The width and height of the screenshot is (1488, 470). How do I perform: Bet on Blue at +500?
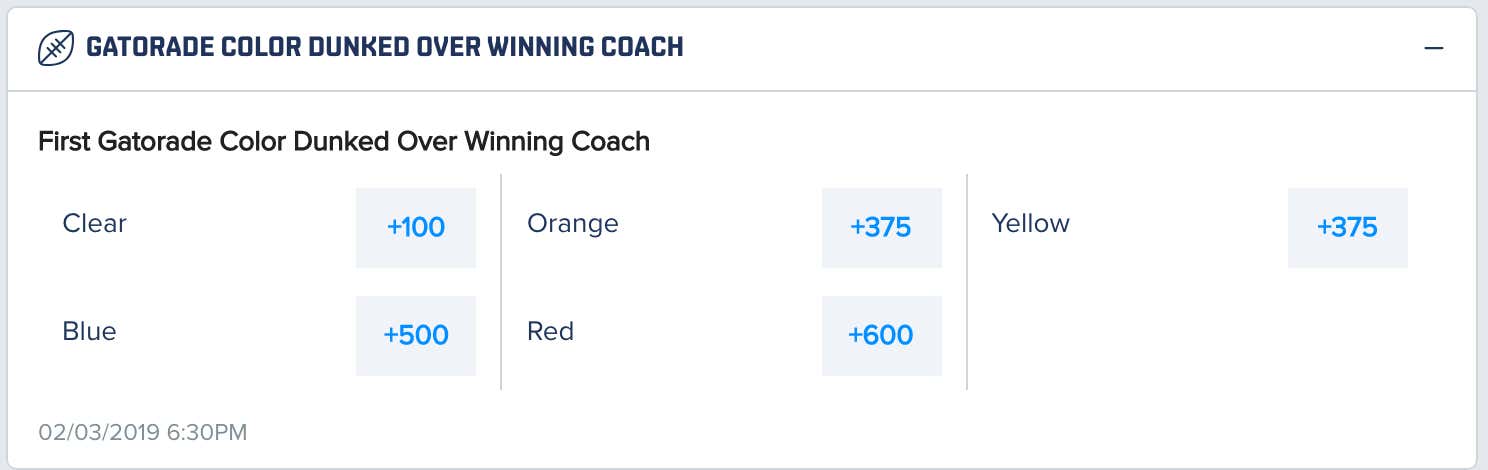416,335
